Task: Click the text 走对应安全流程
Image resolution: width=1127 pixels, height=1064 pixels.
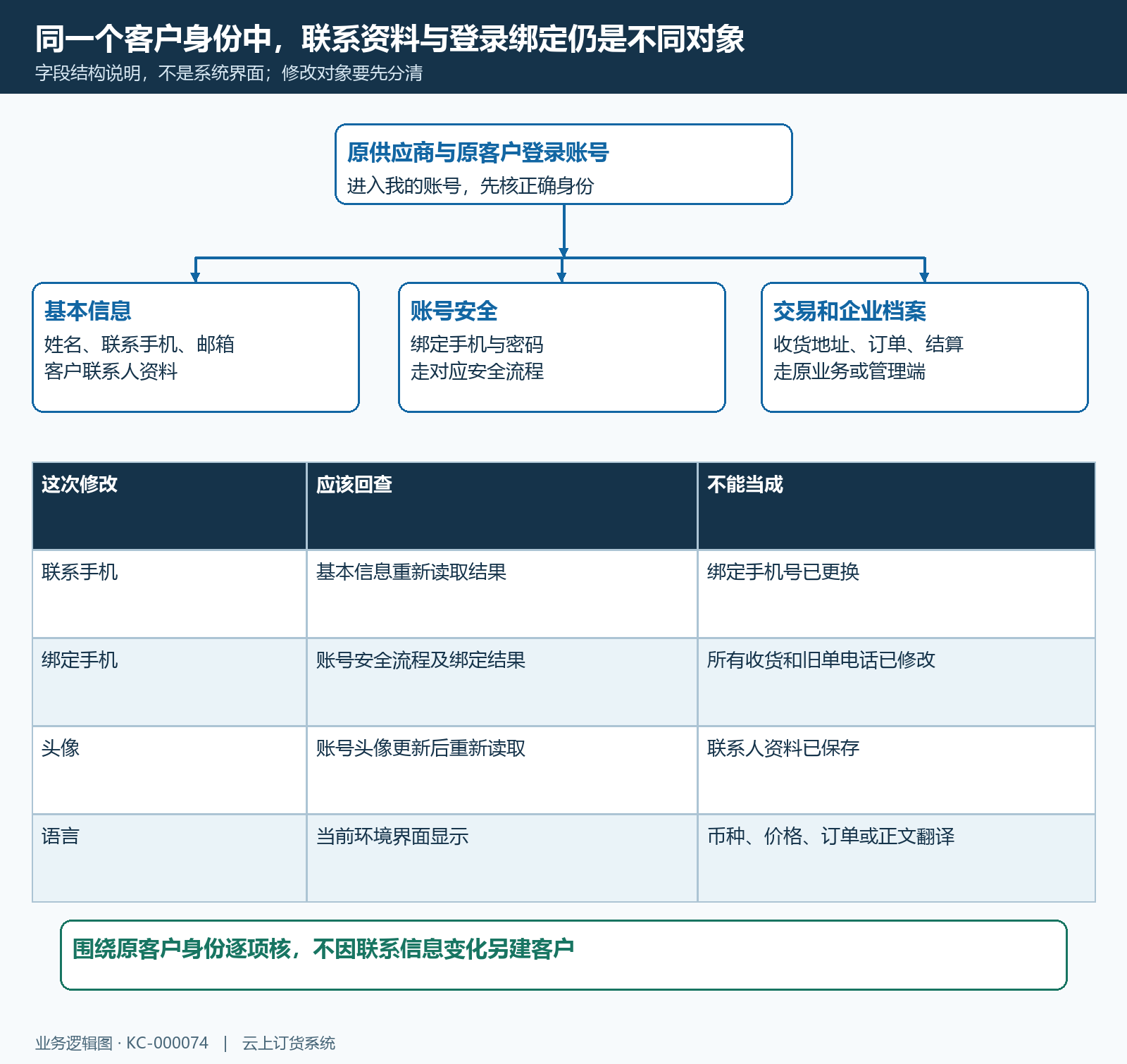Action: click(477, 371)
